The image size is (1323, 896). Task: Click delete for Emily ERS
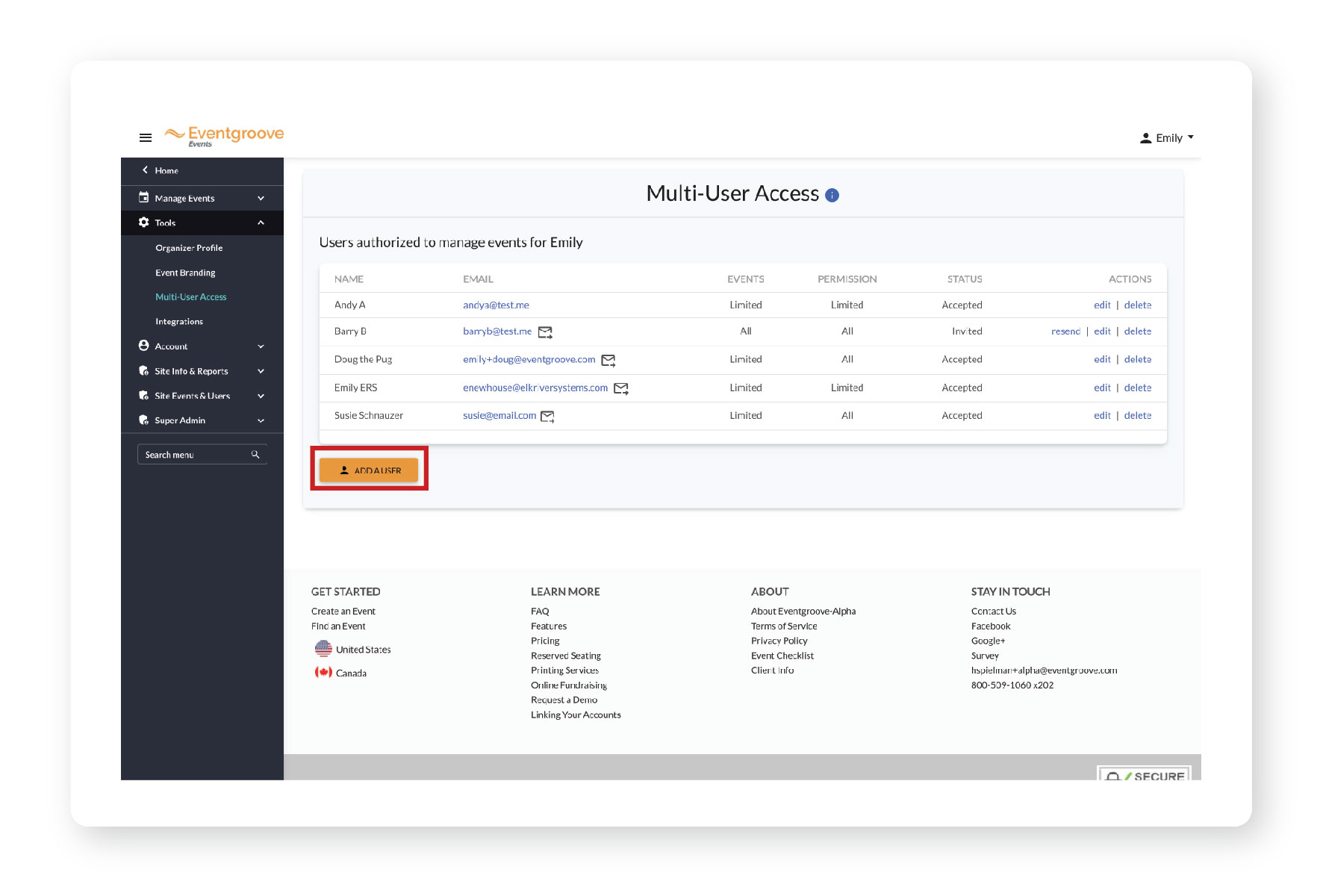1138,388
